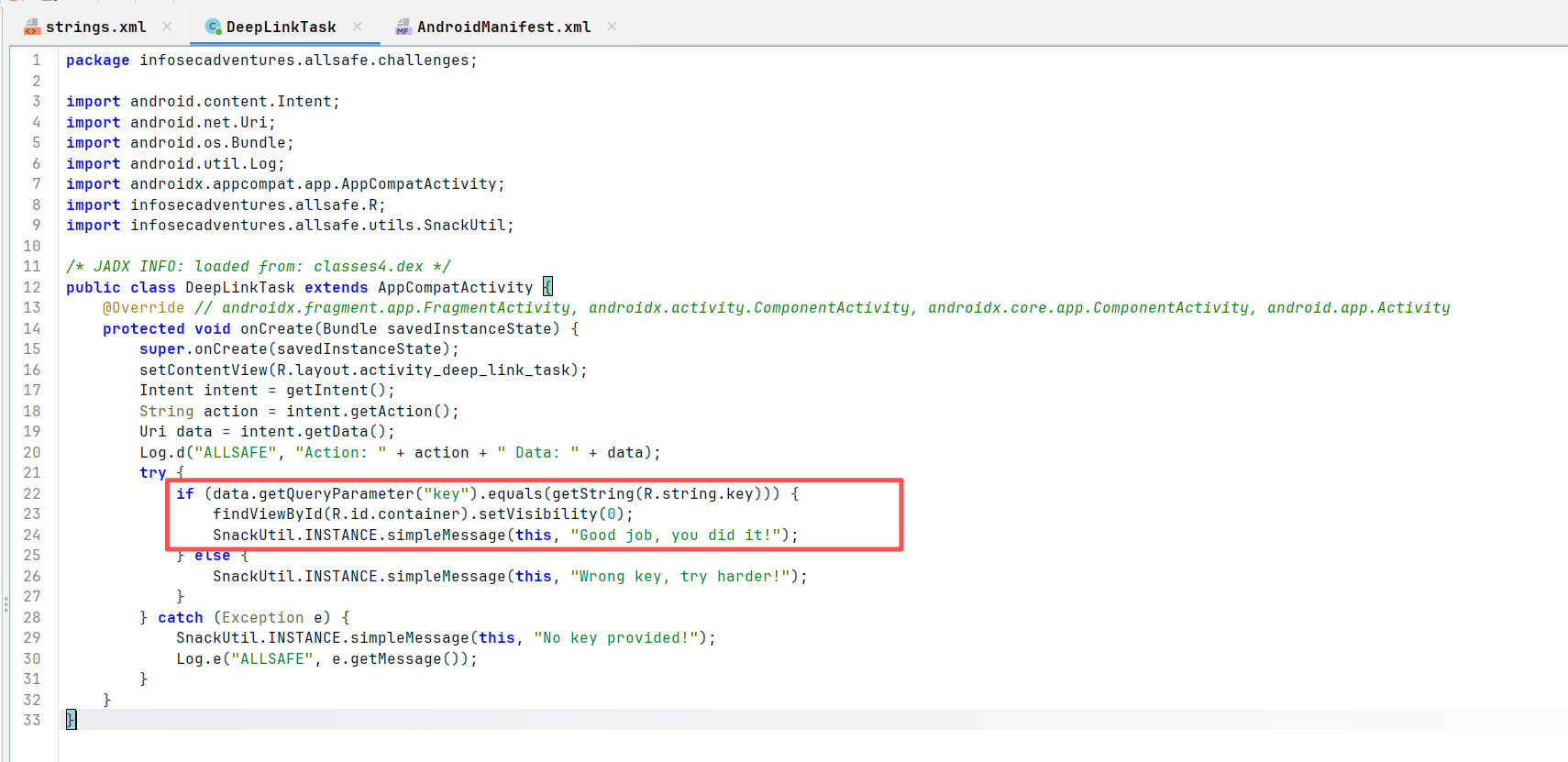Close the DeepLinkTask tab
Screen dimensions: 1568x762
(x=358, y=27)
